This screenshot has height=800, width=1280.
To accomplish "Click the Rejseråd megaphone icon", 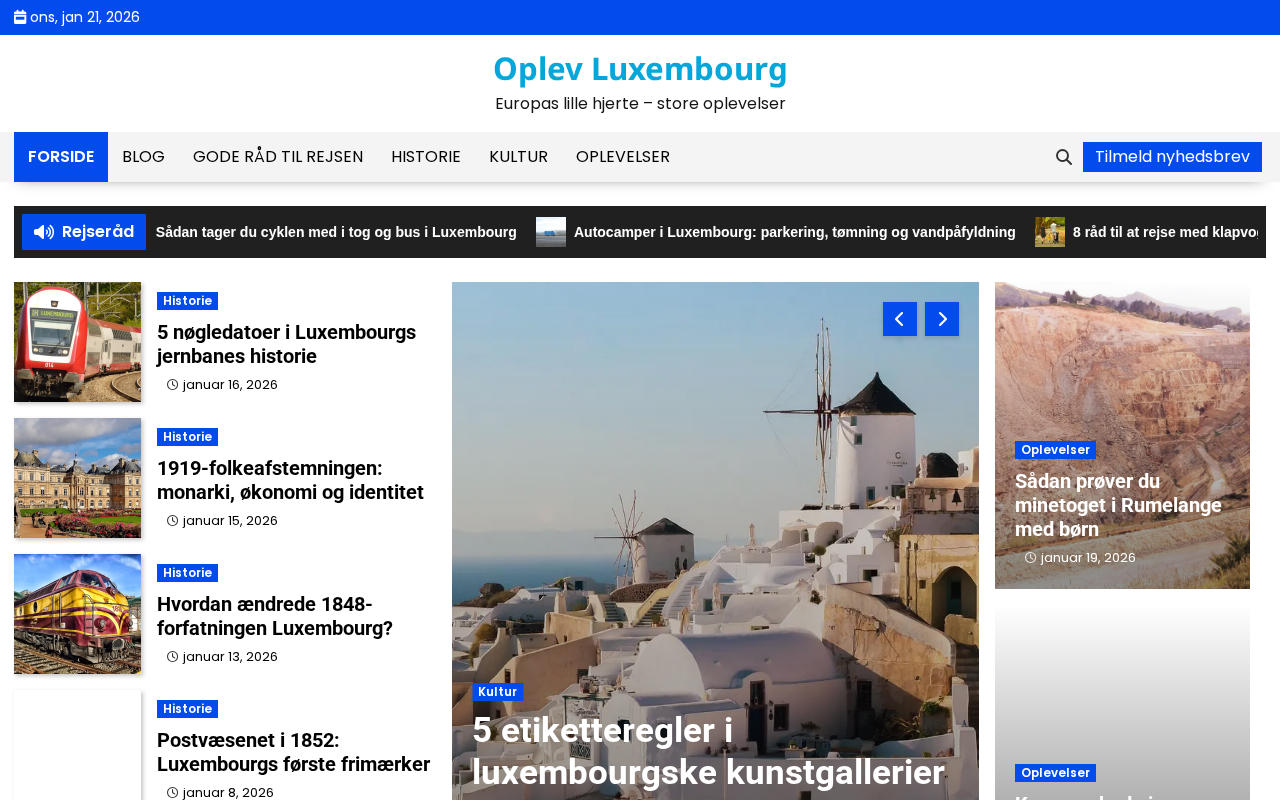I will pyautogui.click(x=44, y=232).
